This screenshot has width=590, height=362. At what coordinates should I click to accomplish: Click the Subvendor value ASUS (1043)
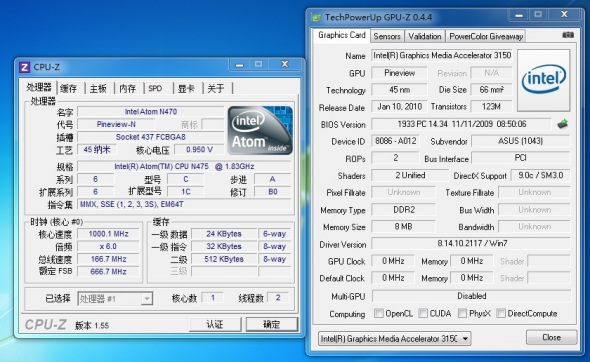520,141
